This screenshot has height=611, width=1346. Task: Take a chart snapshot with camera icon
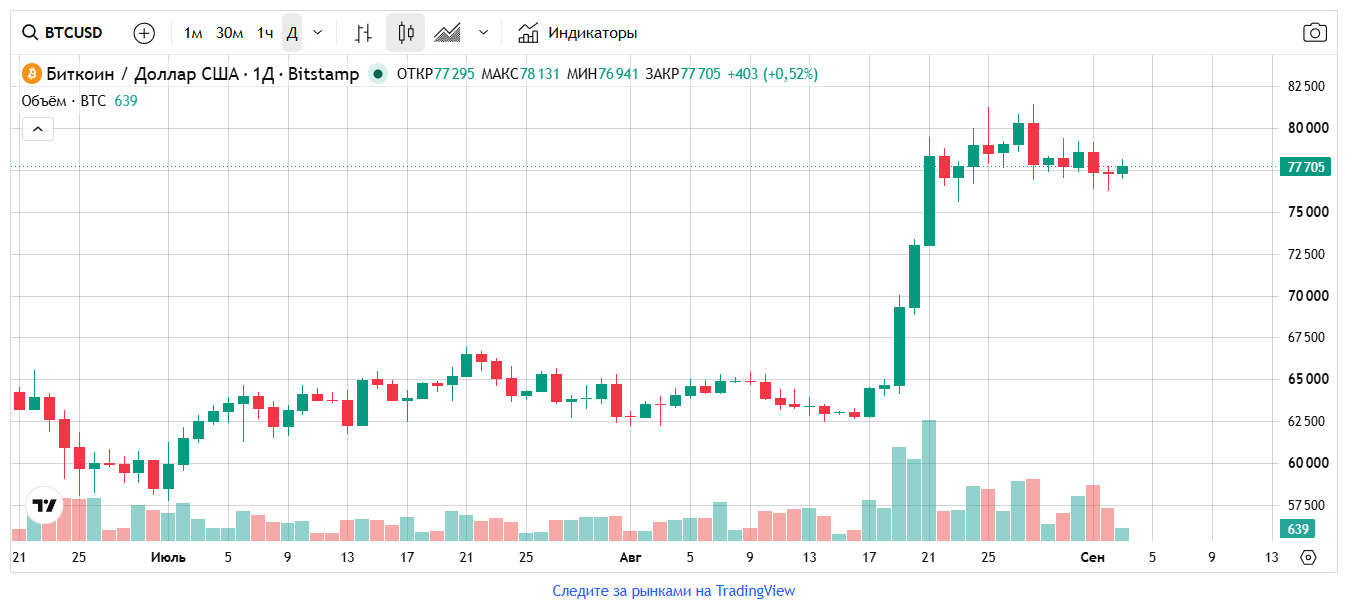(1315, 33)
